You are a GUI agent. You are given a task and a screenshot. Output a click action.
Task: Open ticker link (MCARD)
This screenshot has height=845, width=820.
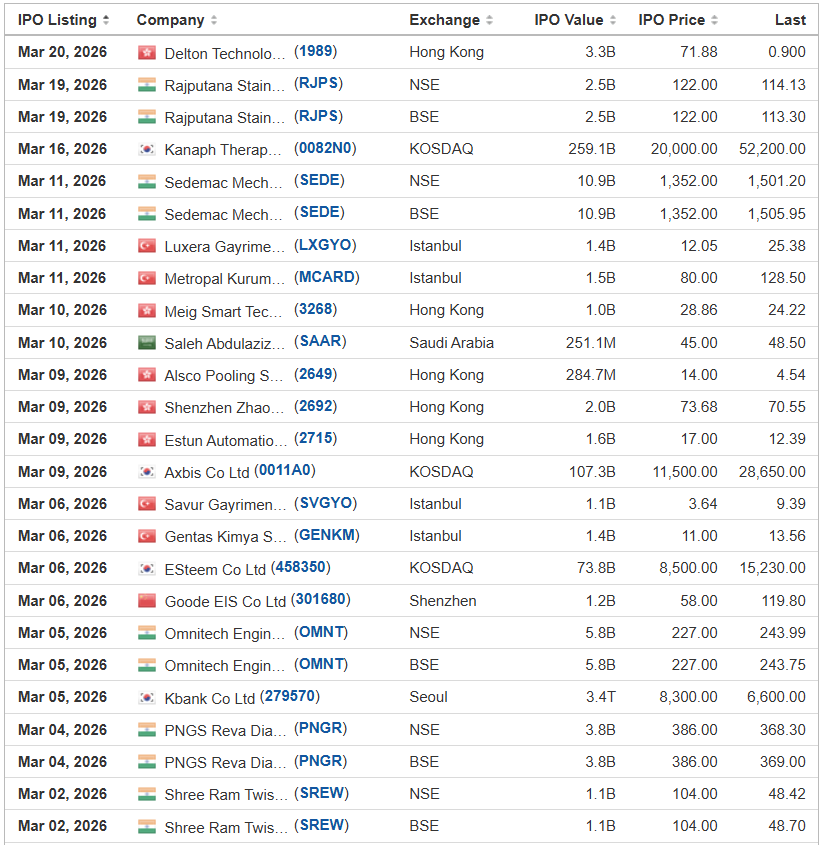[x=326, y=277]
